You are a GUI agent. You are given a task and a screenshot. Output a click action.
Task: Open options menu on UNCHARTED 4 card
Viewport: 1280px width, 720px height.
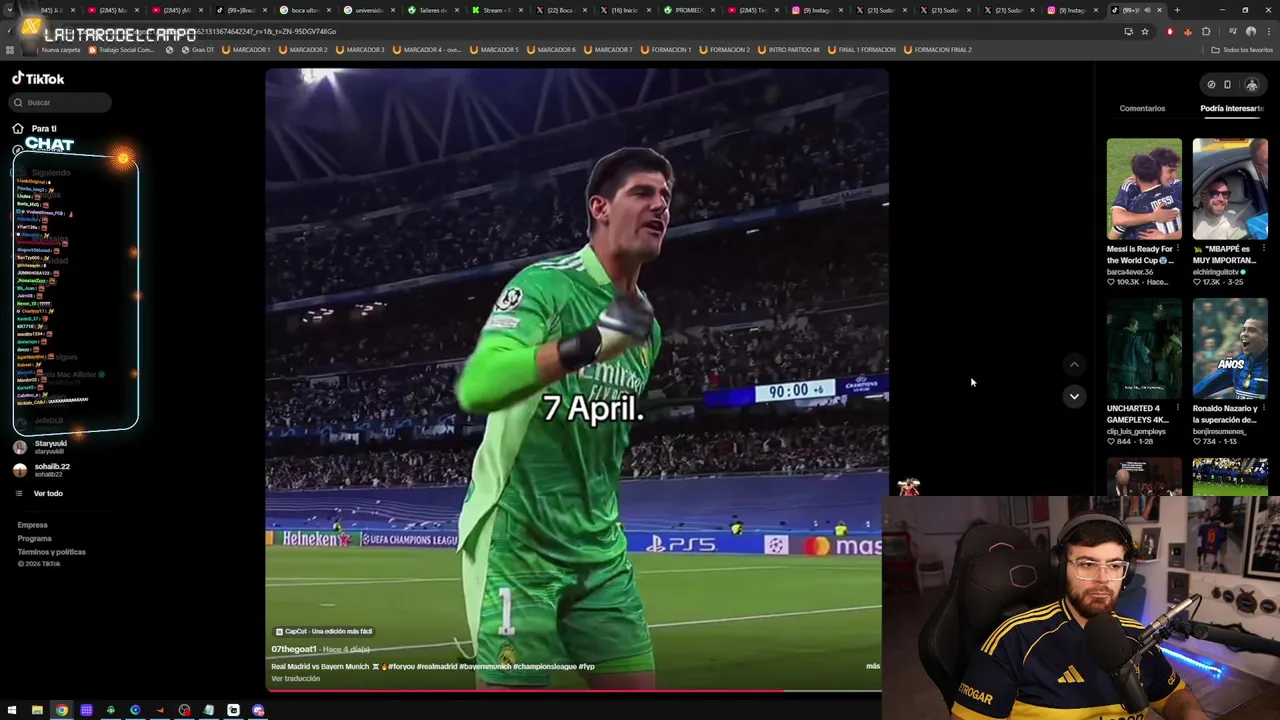[x=1177, y=408]
